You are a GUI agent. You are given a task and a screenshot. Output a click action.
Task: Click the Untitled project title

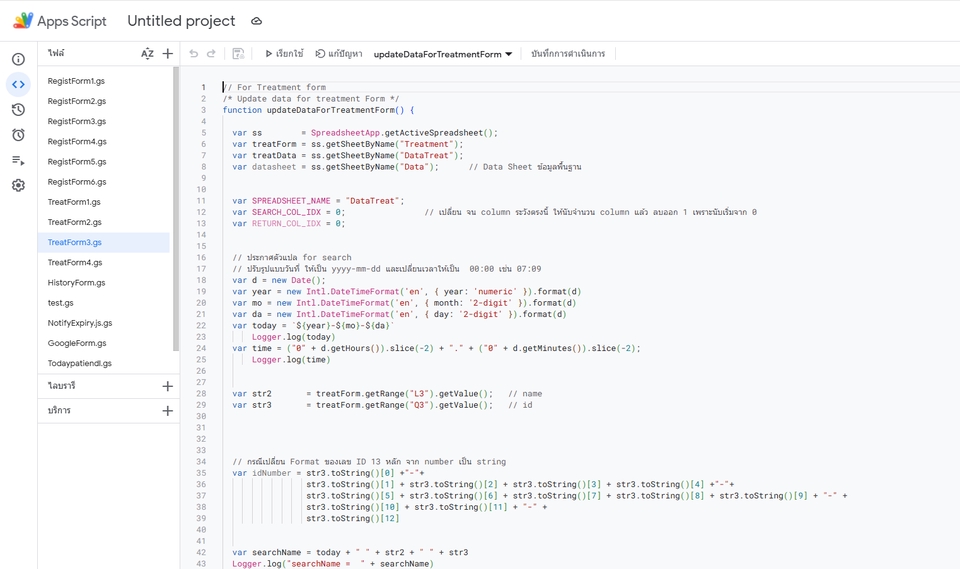click(181, 21)
